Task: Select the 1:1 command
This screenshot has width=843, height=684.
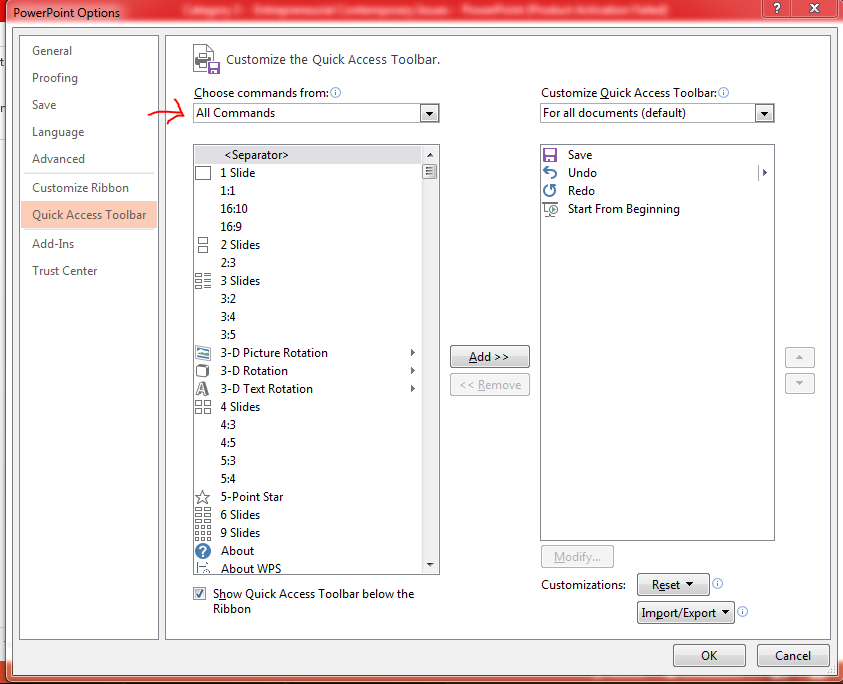Action: pos(308,191)
